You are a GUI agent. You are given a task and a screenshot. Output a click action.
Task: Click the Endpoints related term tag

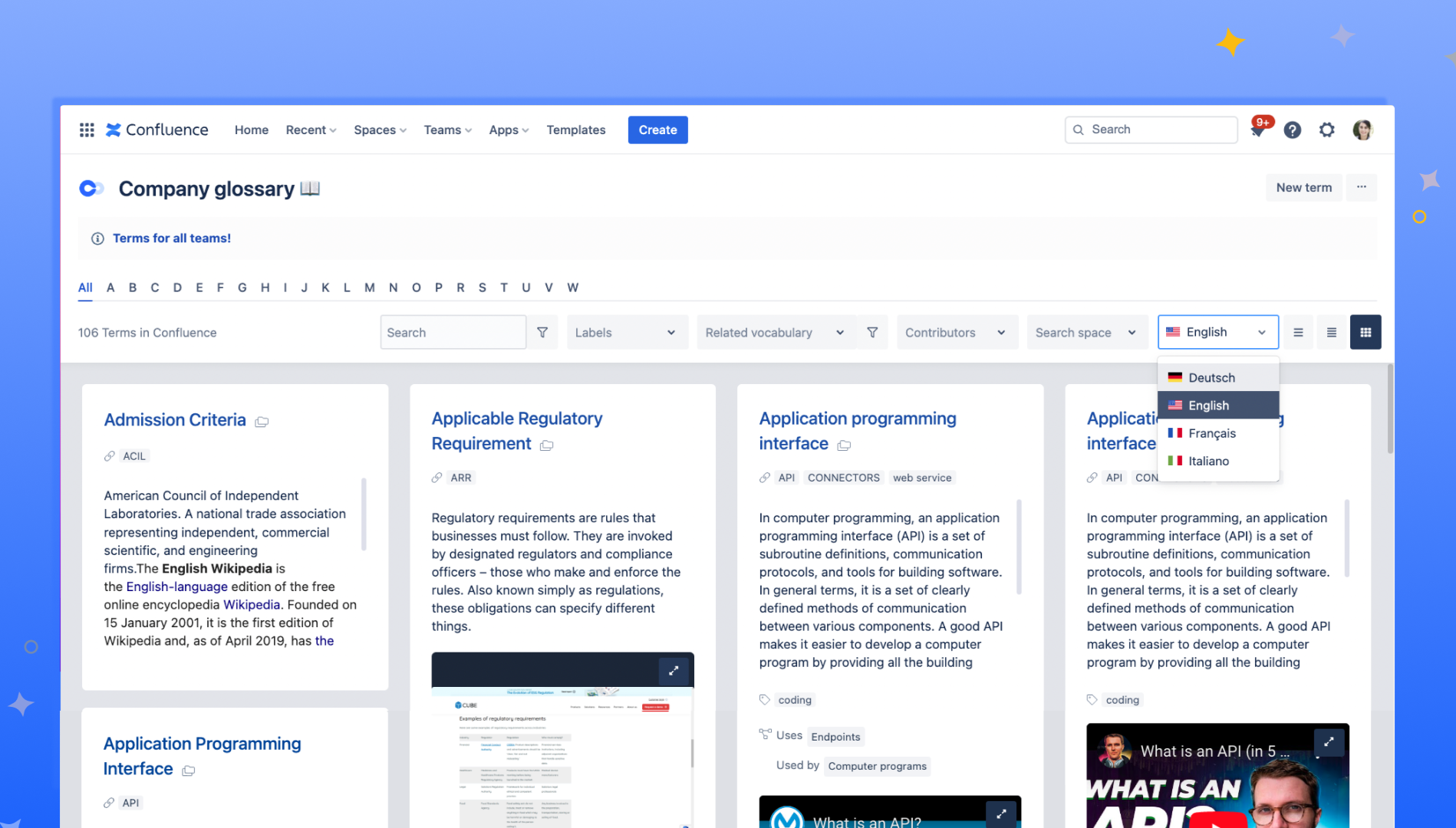pos(835,737)
